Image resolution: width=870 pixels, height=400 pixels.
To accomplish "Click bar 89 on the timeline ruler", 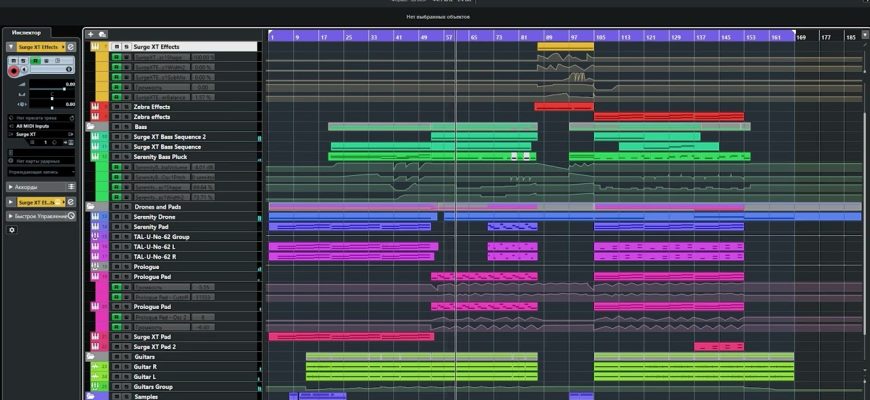I will click(x=548, y=36).
